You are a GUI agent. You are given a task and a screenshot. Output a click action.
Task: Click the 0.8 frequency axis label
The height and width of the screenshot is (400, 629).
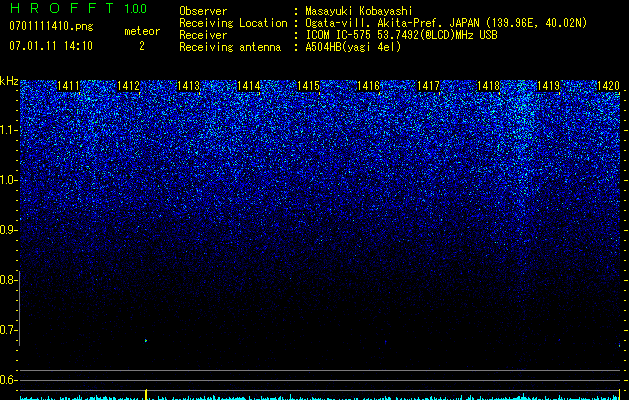coord(8,280)
